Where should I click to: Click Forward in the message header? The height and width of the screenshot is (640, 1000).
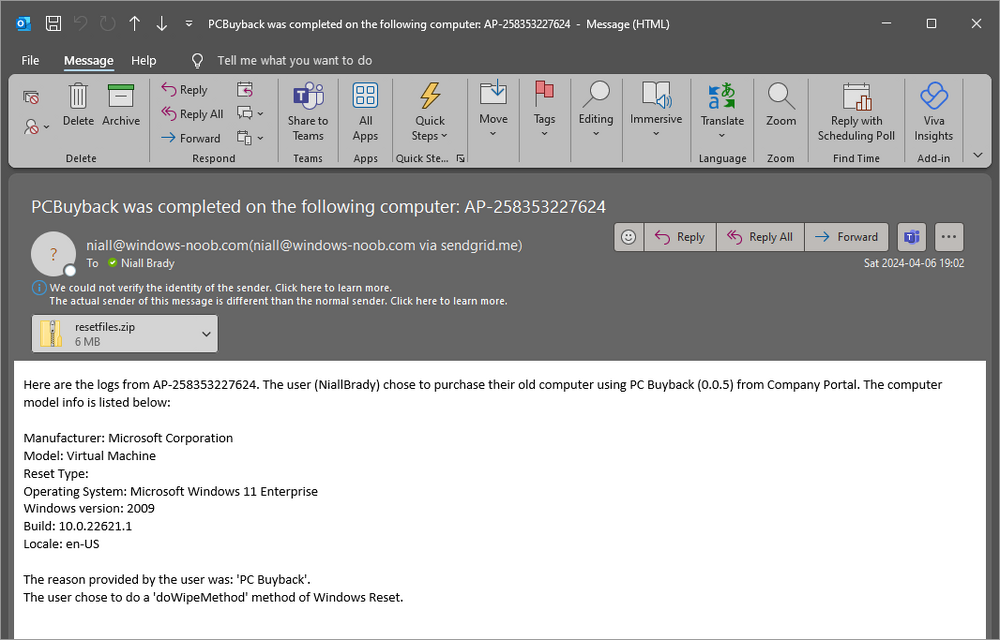click(847, 237)
